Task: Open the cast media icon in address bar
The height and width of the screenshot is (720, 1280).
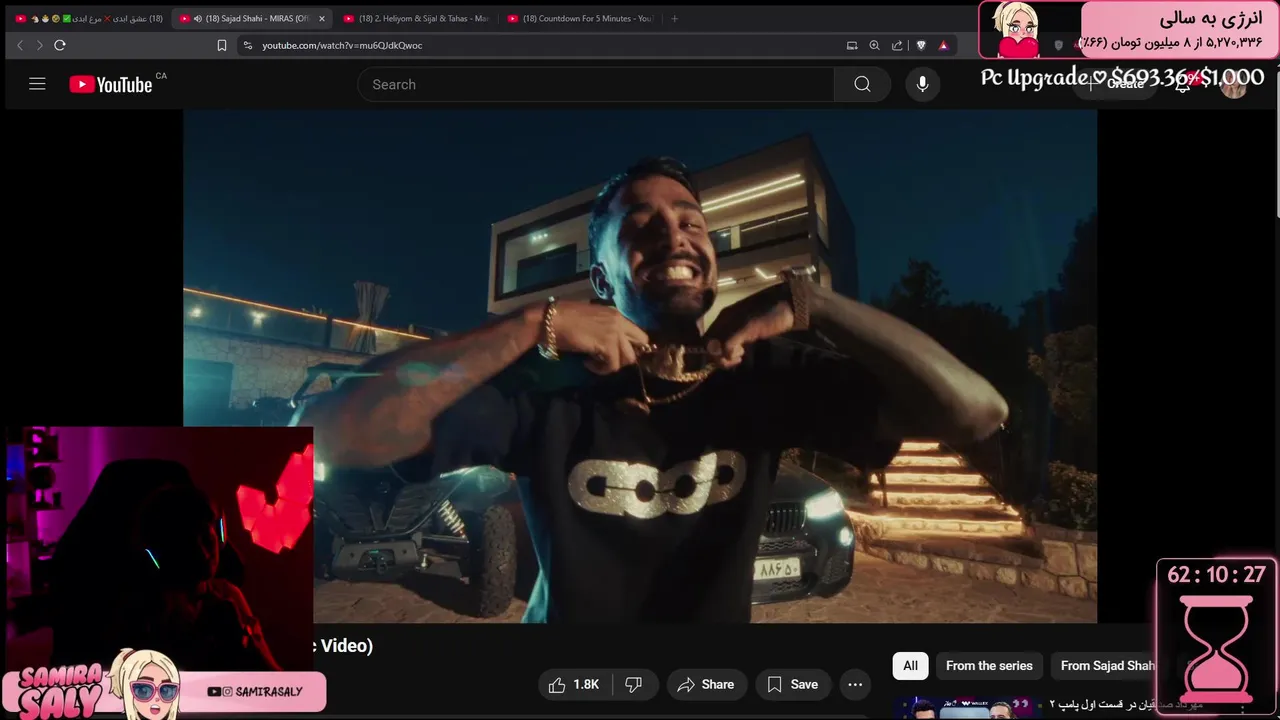Action: (x=852, y=45)
